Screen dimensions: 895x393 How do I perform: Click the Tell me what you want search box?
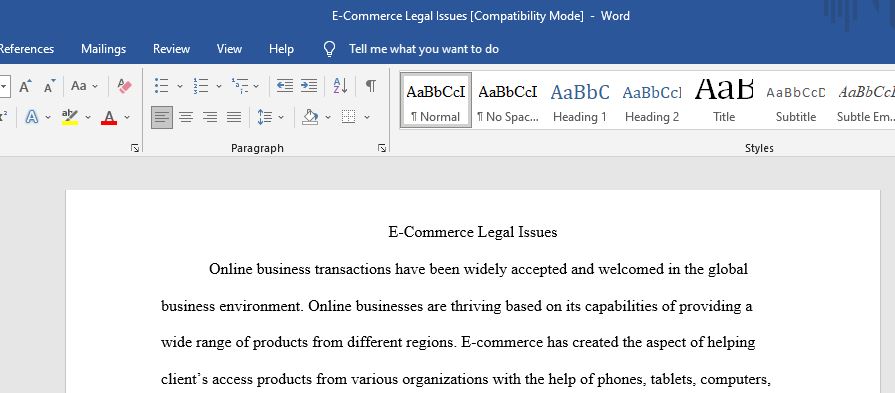(424, 49)
